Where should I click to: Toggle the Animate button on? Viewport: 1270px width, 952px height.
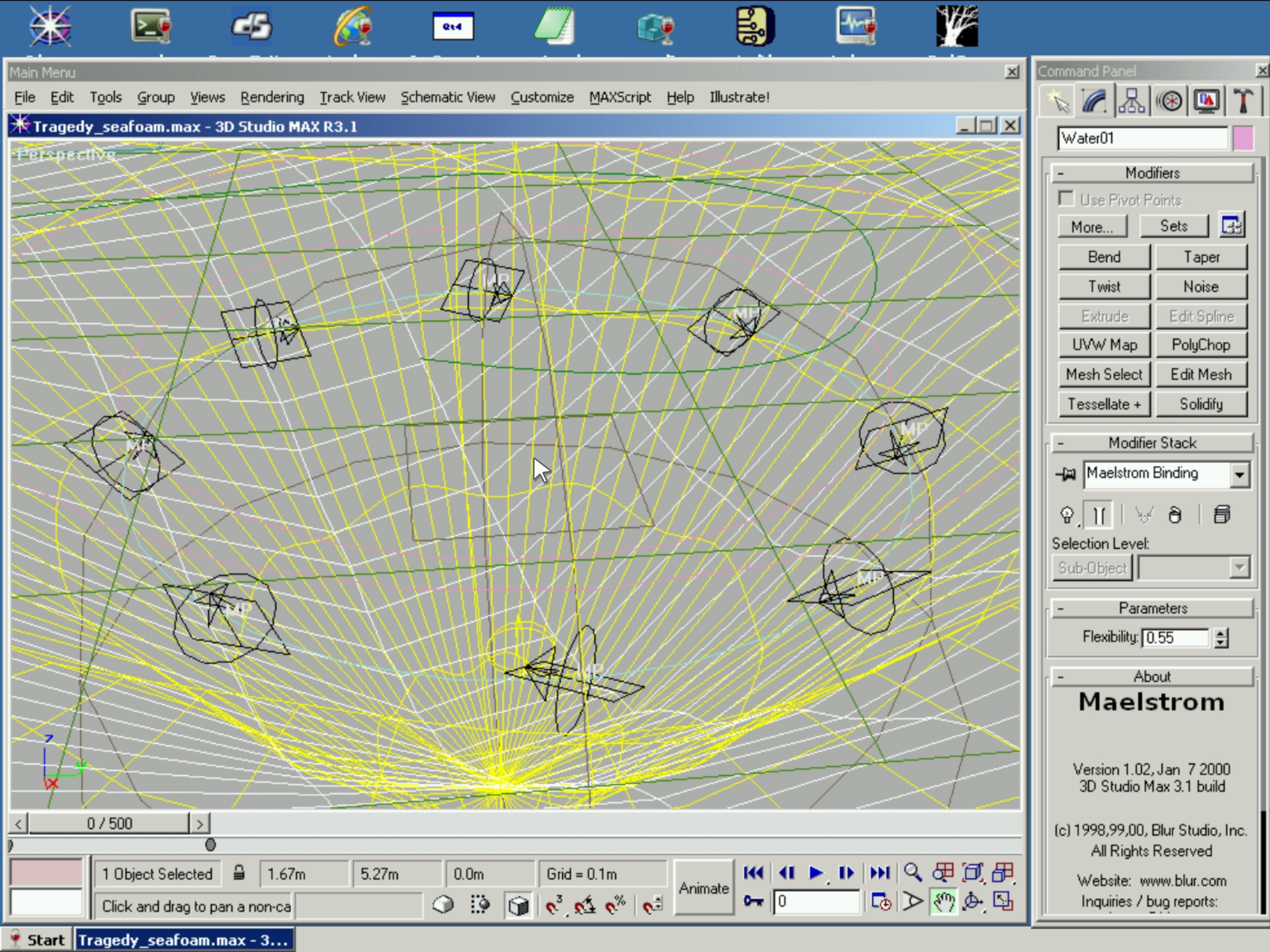coord(703,888)
